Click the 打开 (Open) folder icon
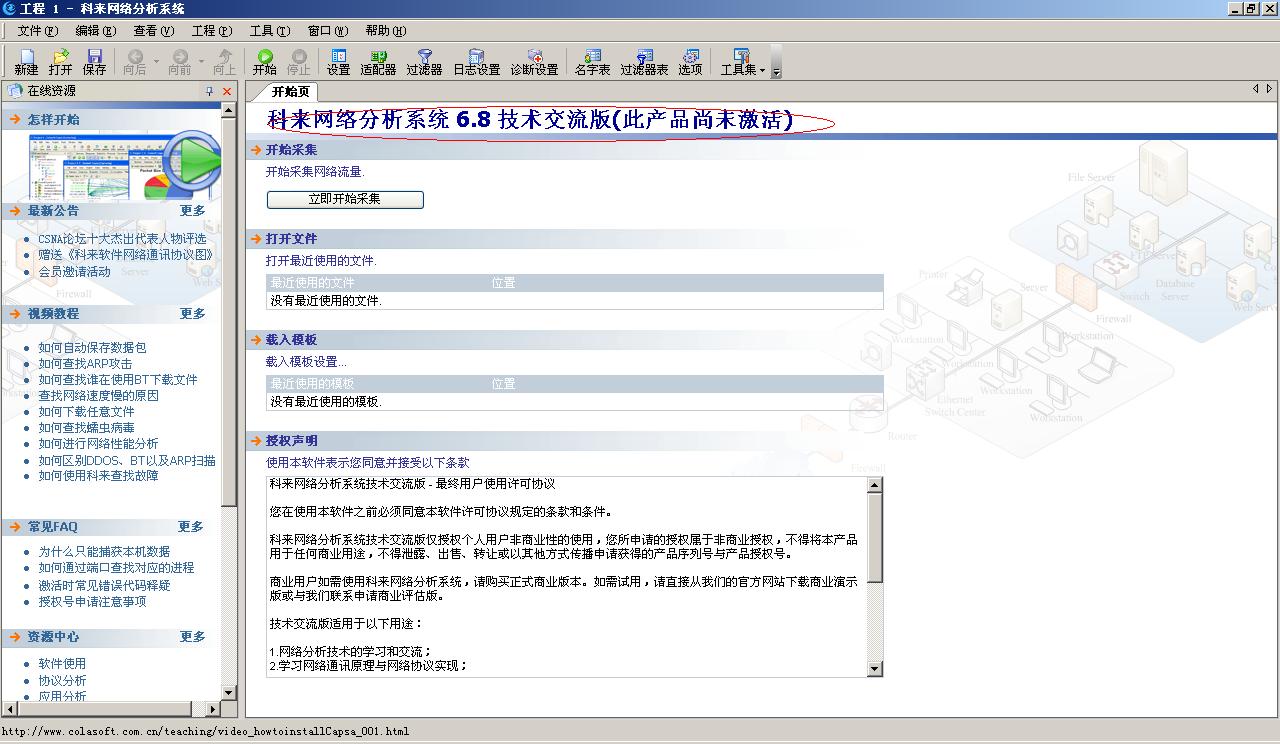This screenshot has height=744, width=1280. click(60, 62)
